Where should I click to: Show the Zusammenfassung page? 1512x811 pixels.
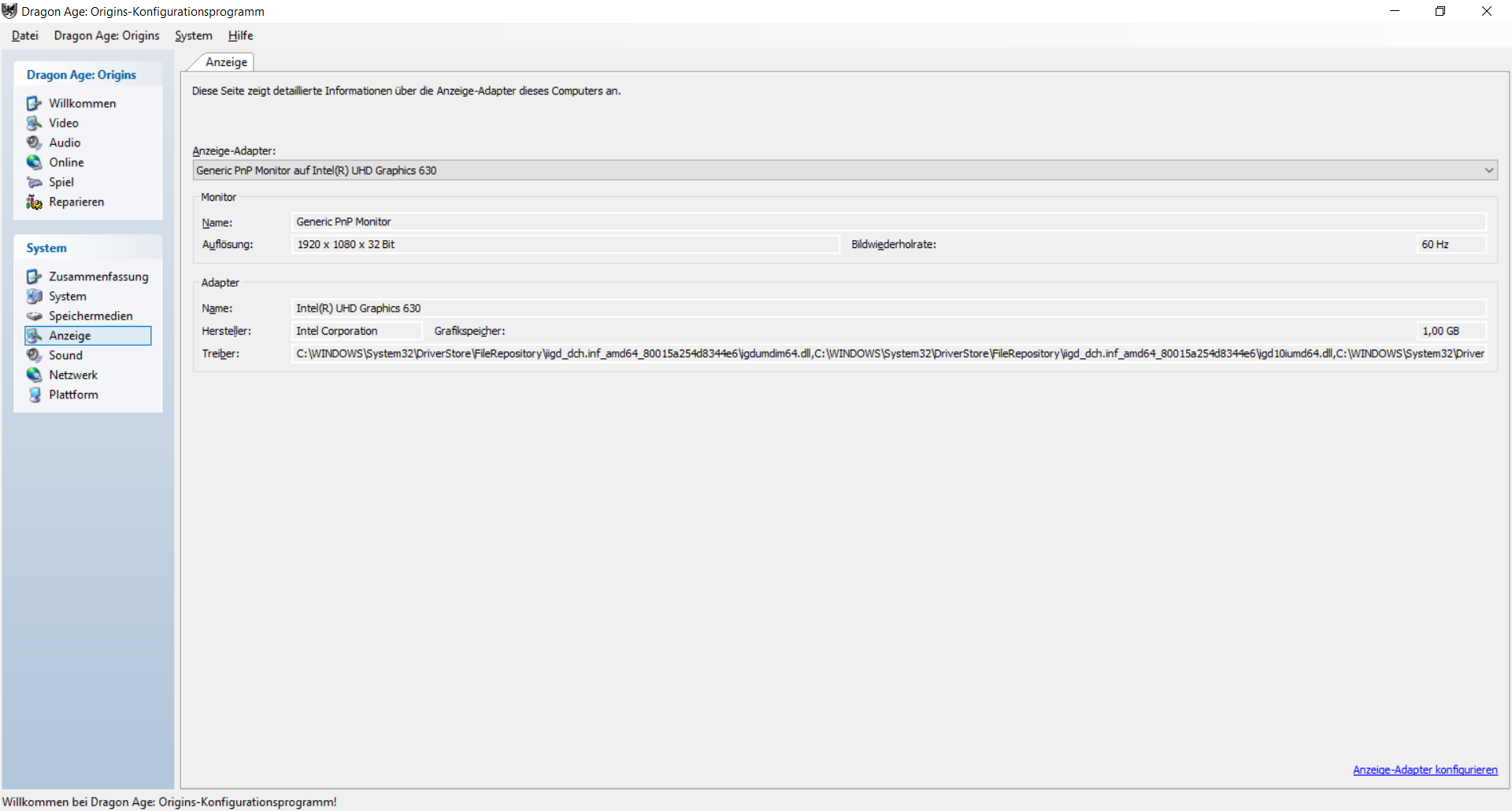click(98, 276)
